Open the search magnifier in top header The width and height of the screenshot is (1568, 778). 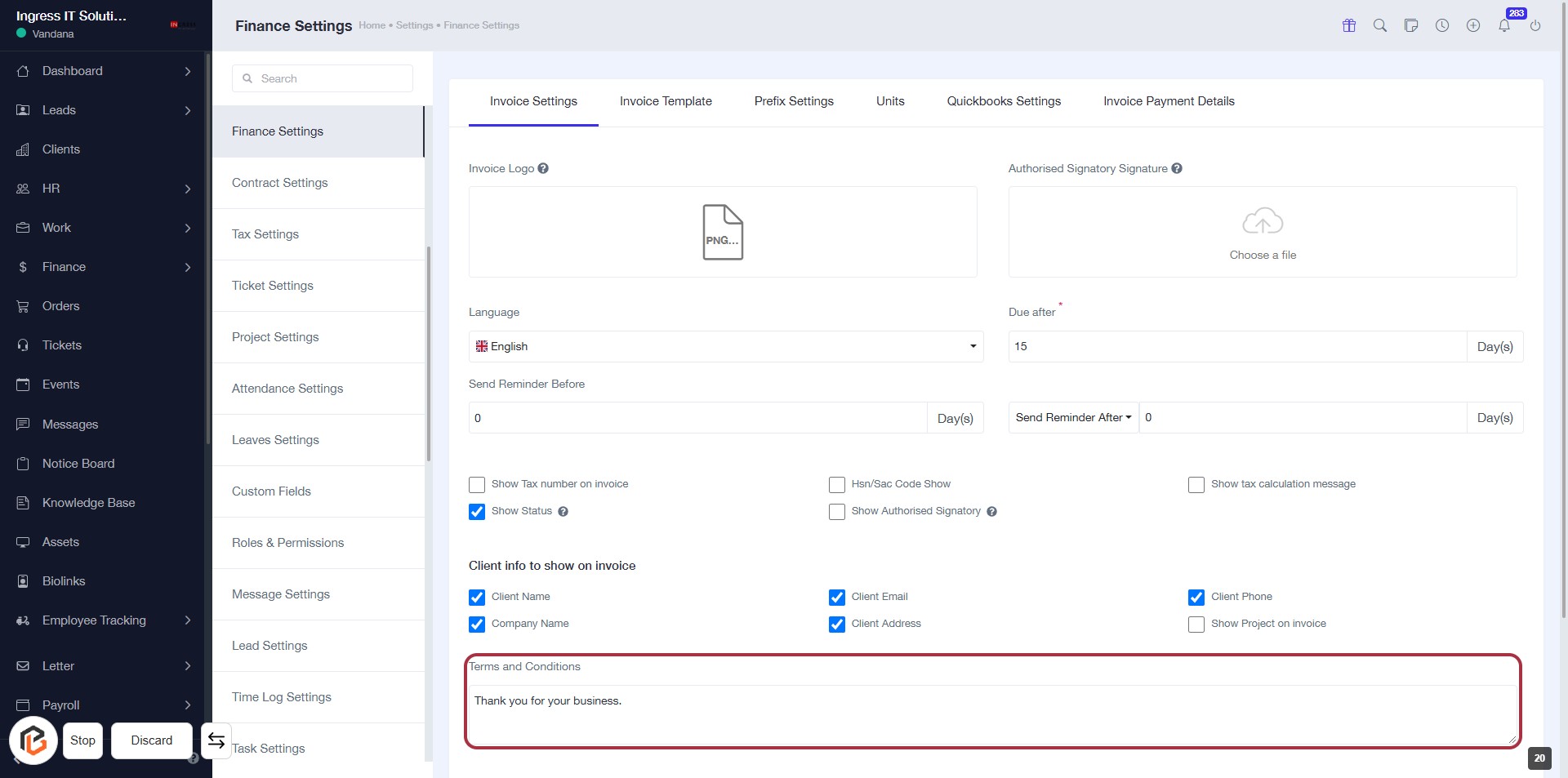pos(1379,25)
